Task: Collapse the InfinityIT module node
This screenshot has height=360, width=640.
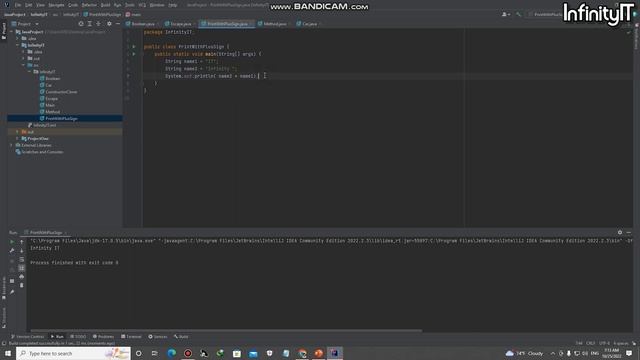Action: pos(18,45)
